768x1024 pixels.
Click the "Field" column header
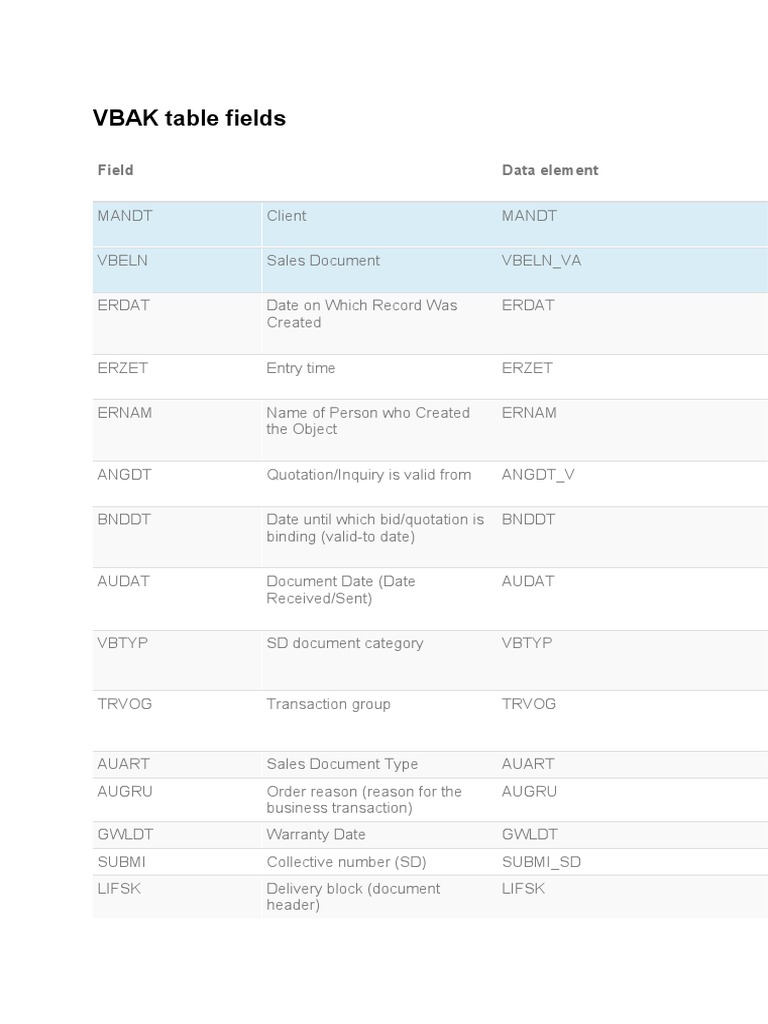(115, 170)
